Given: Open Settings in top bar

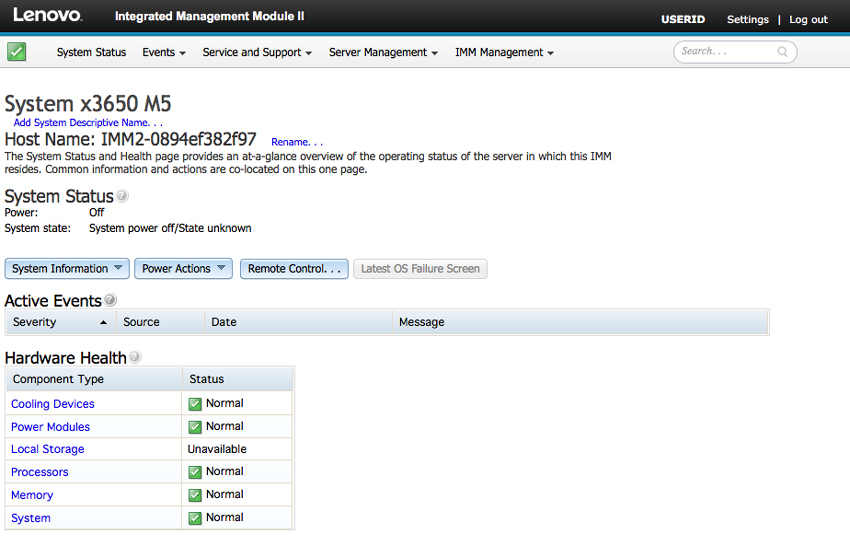Looking at the screenshot, I should [748, 20].
